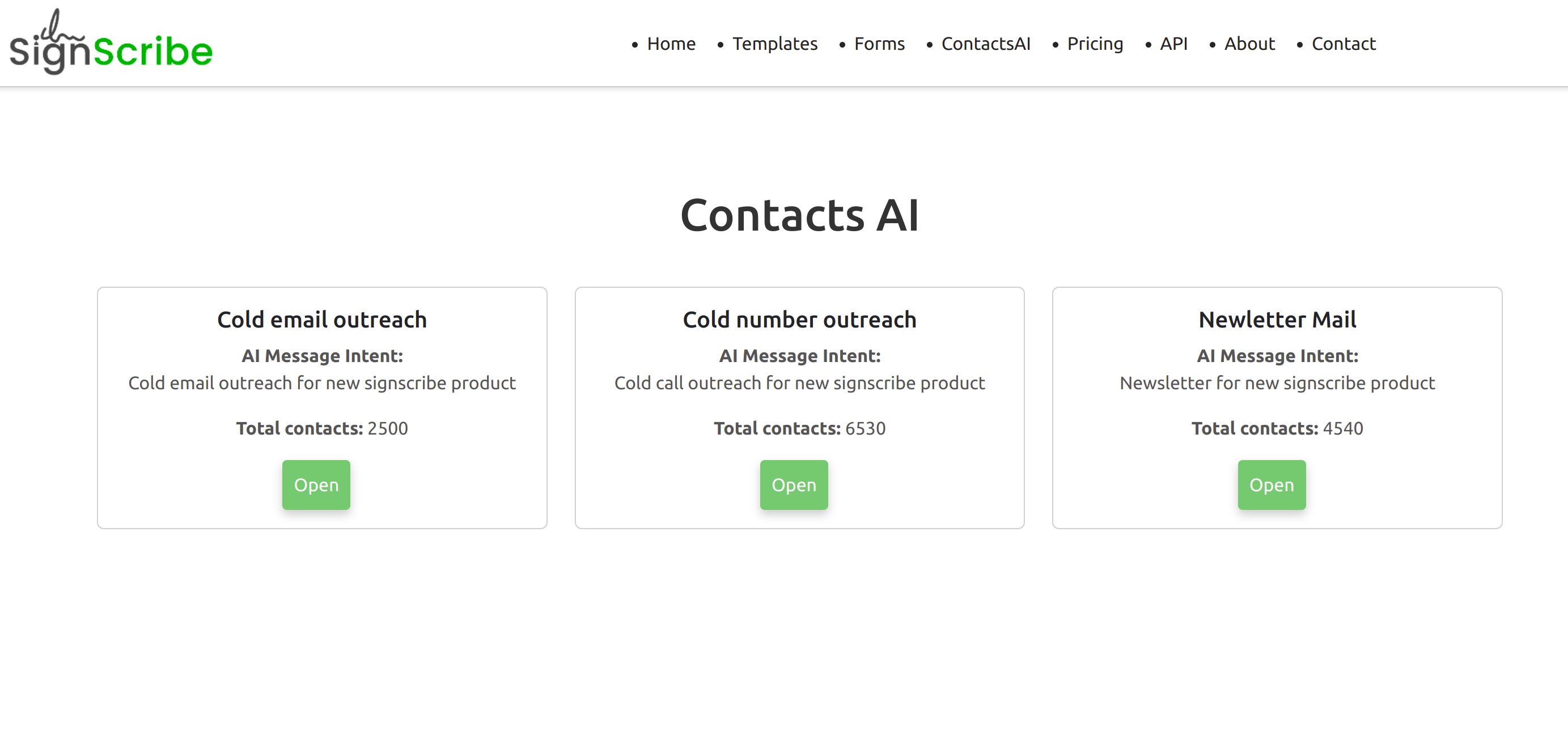Open the Contact navigation item
The image size is (1568, 749).
[x=1343, y=43]
